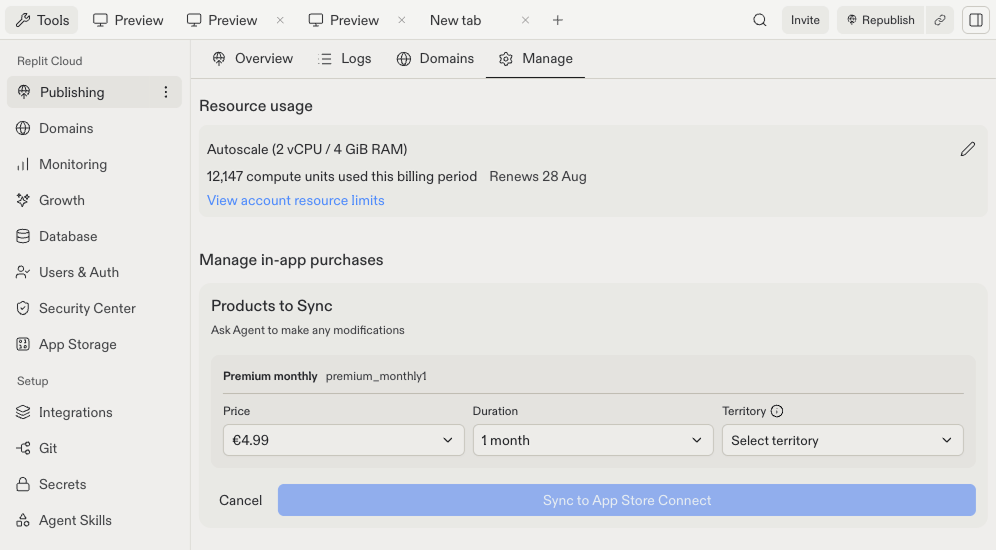
Task: Click Cancel in Products to Sync
Action: 240,500
